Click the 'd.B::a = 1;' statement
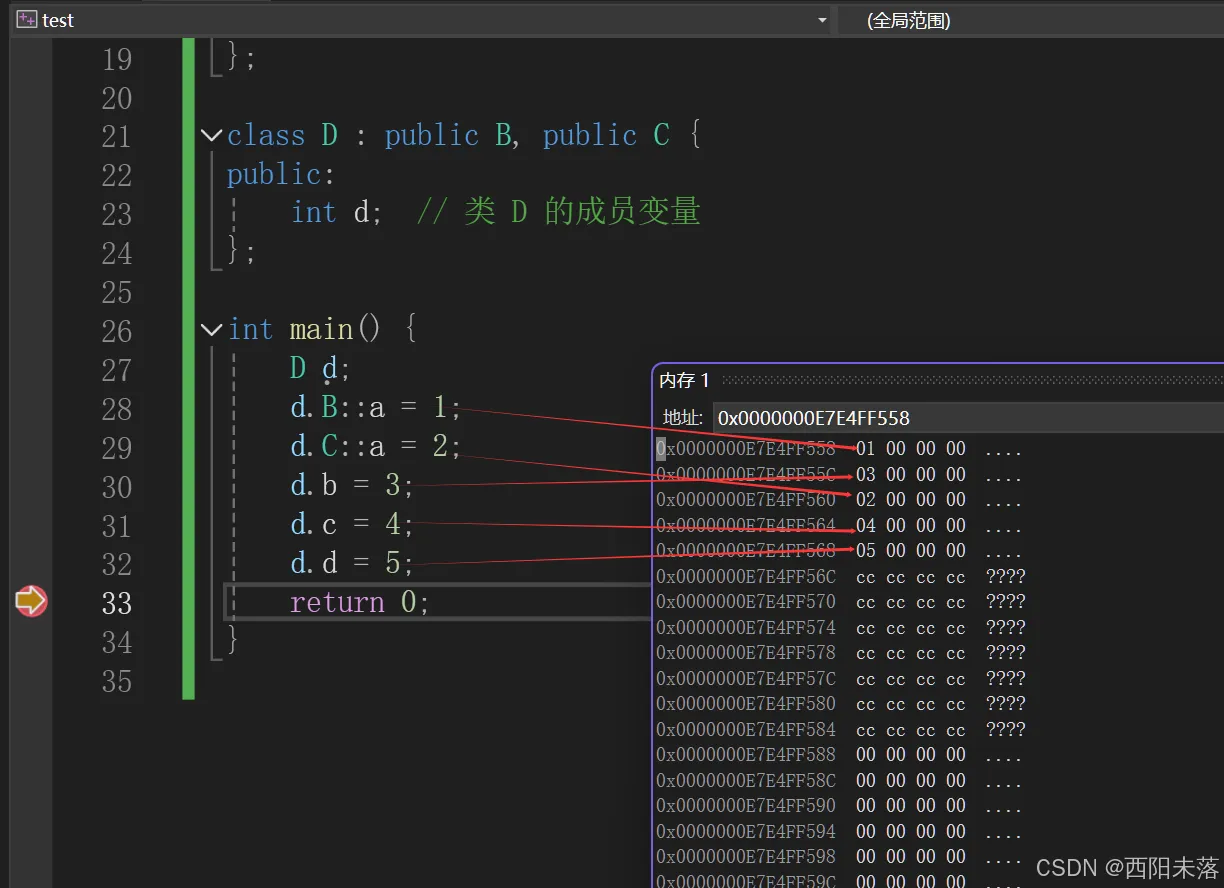1224x888 pixels. point(376,408)
